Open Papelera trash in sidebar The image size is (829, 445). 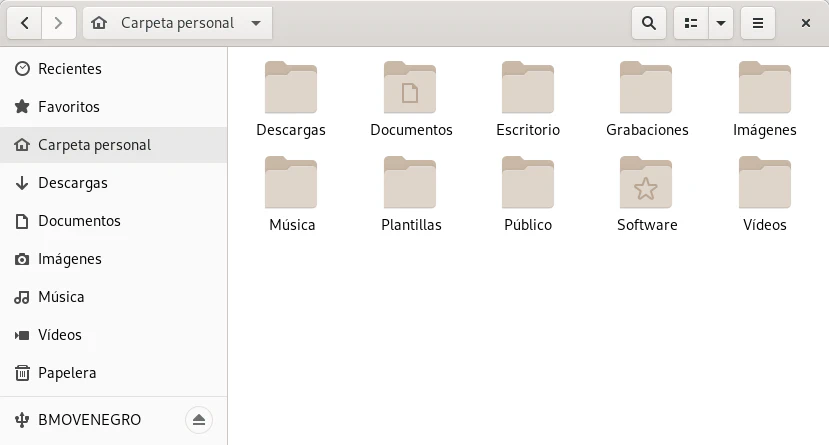67,373
